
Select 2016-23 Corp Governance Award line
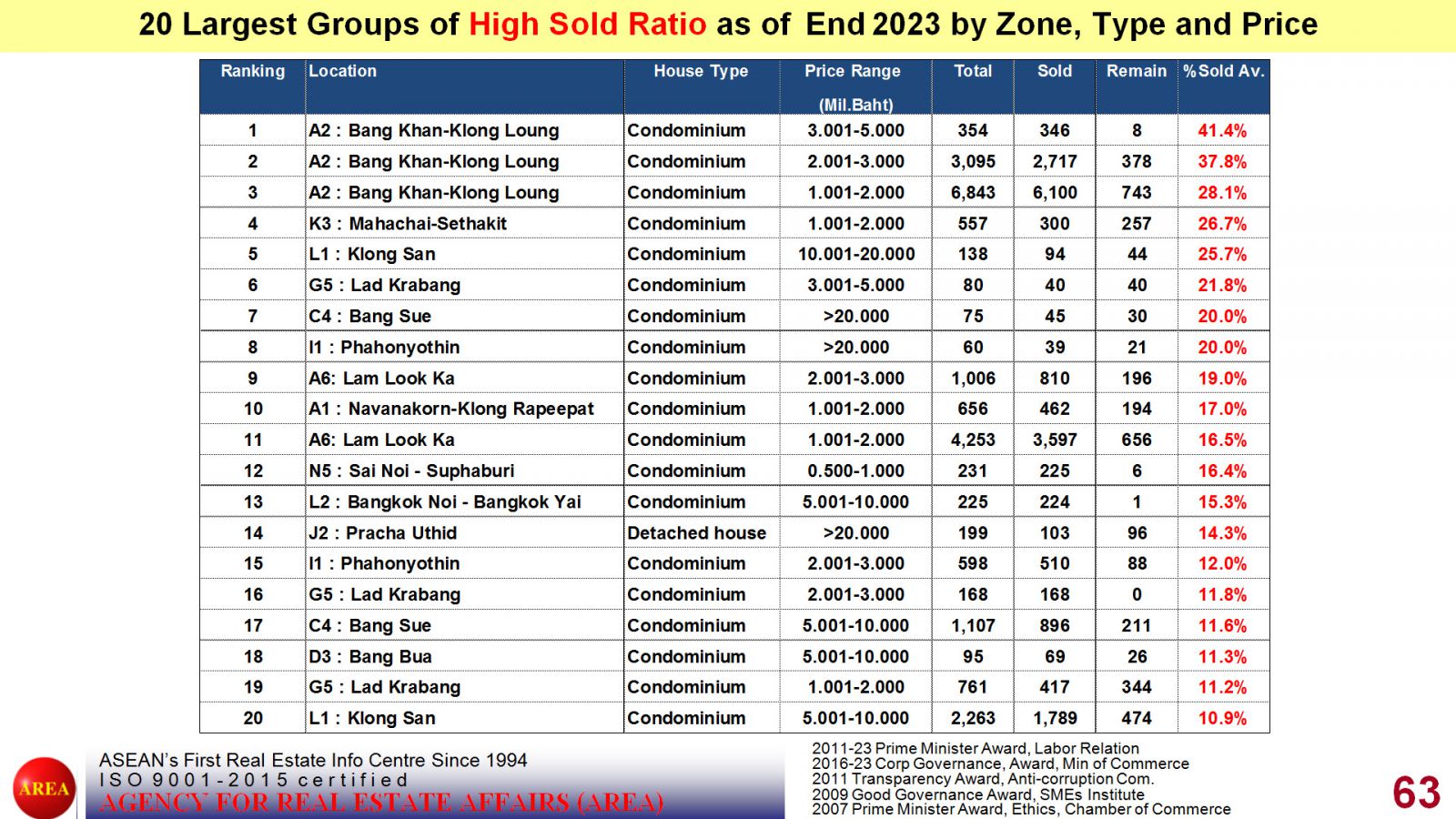pos(1000,763)
